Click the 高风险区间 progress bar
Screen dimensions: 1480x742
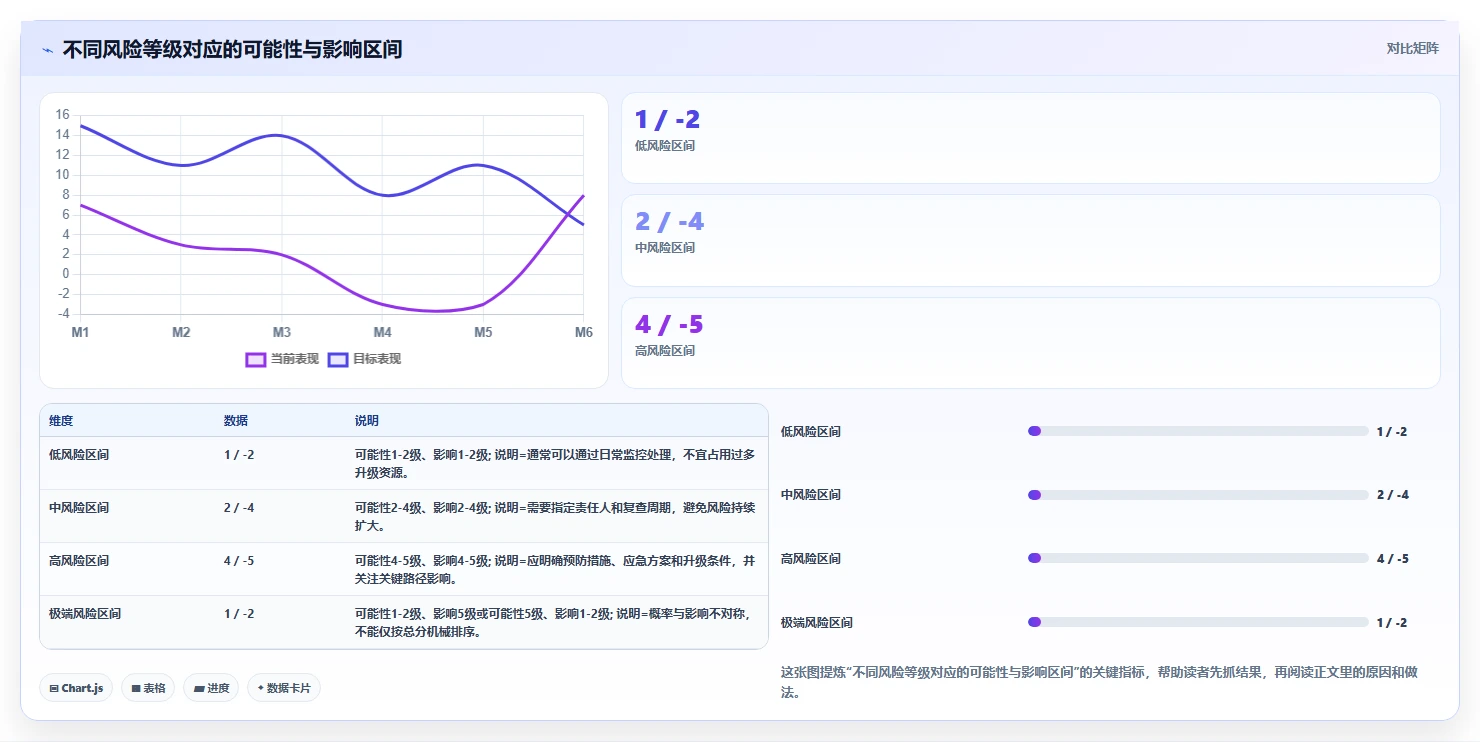pos(1198,558)
